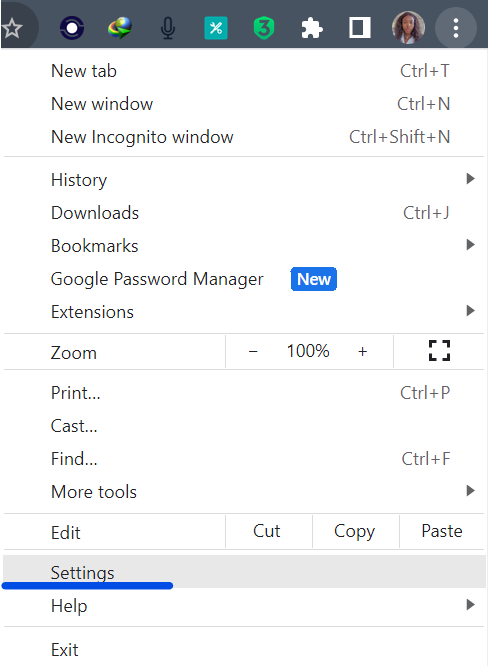Click the green shield extension icon

tap(264, 28)
